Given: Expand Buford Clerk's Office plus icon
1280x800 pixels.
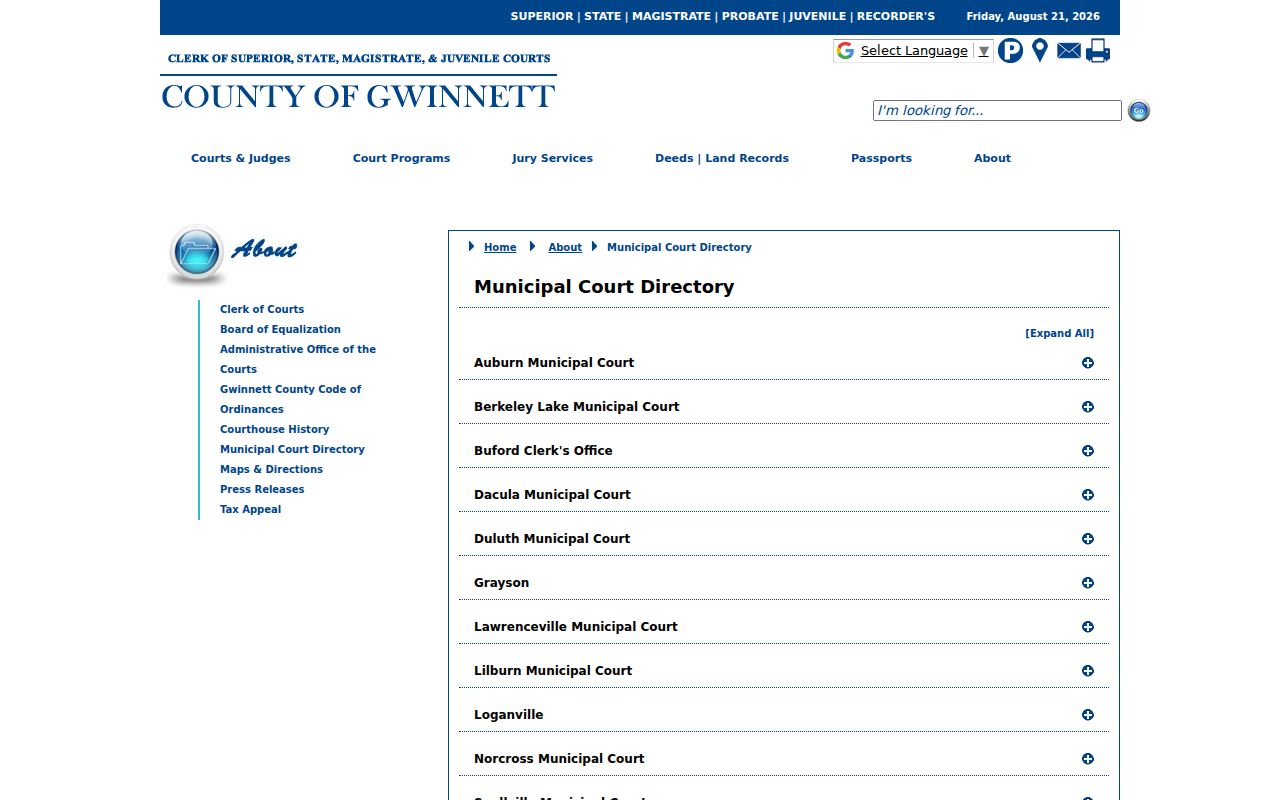Looking at the screenshot, I should 1088,451.
